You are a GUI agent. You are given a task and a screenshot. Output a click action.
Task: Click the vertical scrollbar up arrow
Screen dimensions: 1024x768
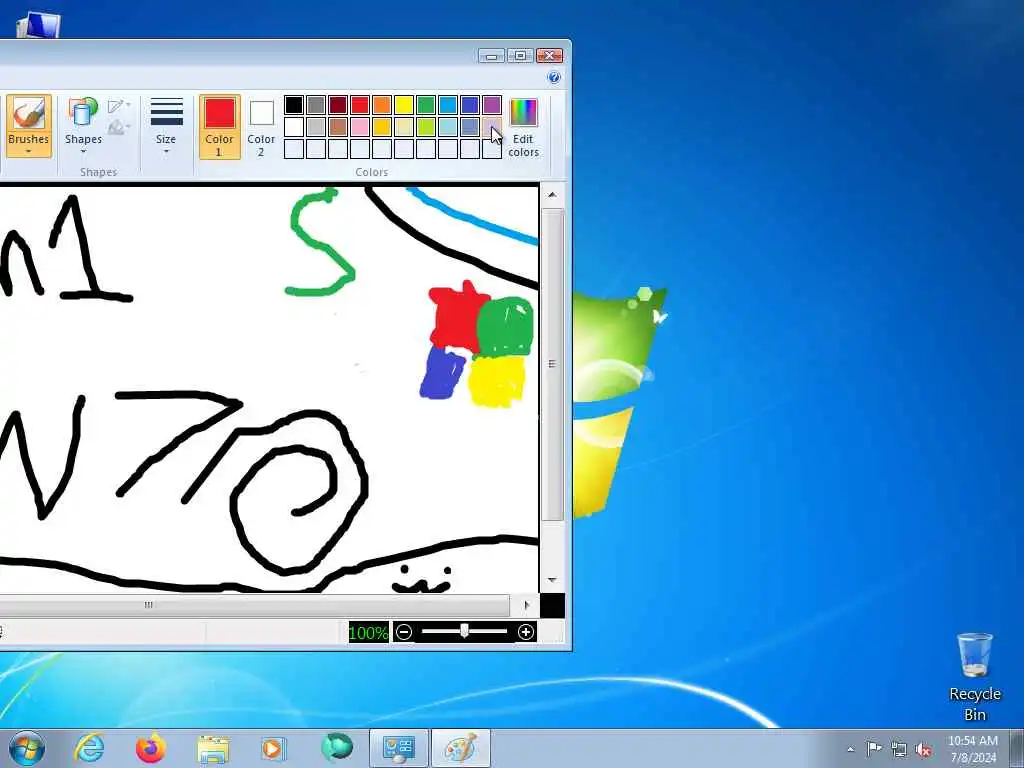552,195
